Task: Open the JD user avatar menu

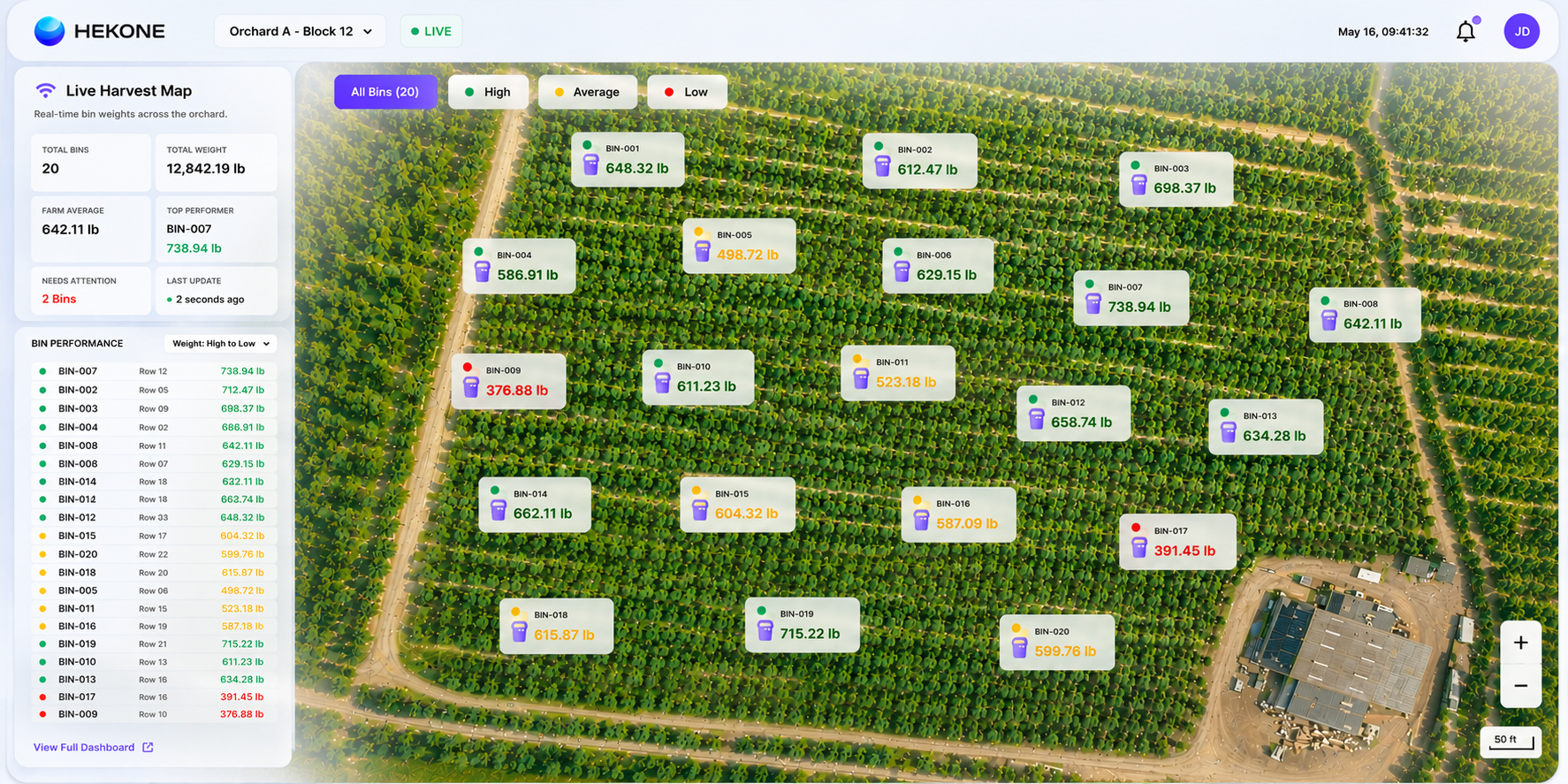Action: (x=1521, y=31)
